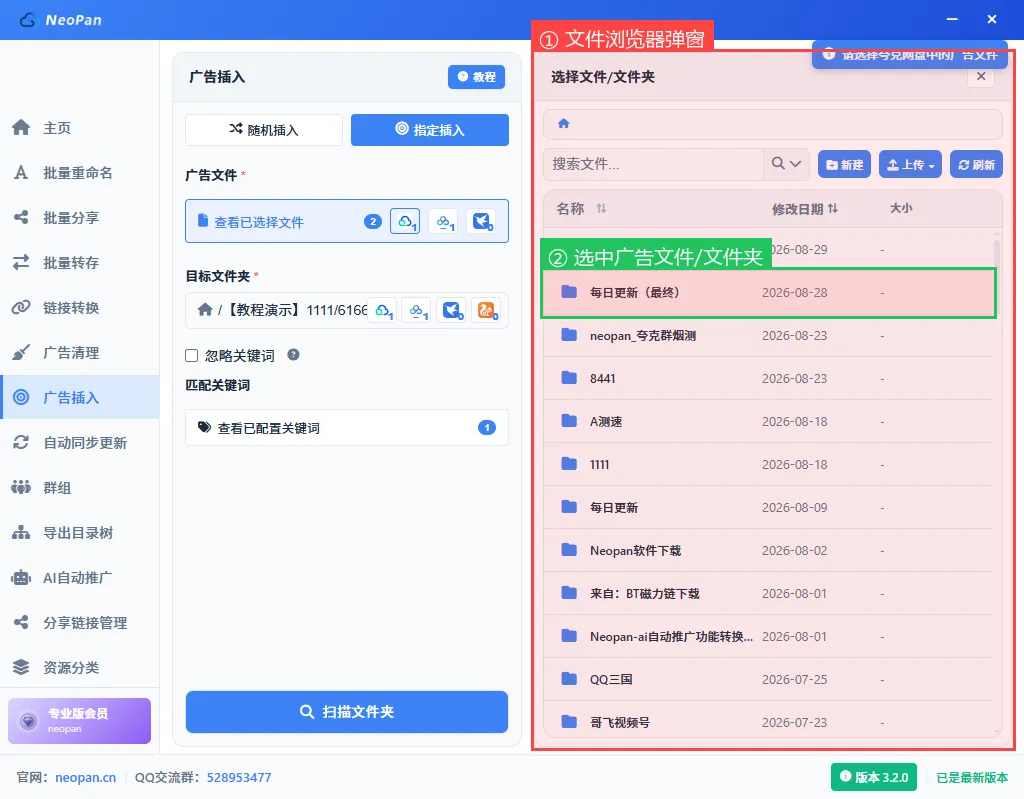Open 导出目录树 in the sidebar
Screen dimensions: 1024x799
[80, 532]
